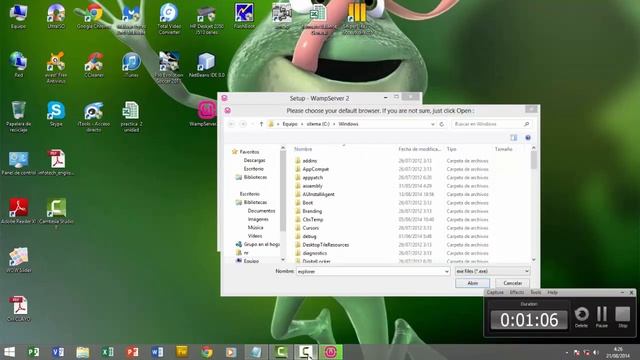
Task: Pause the Camtasia recording
Action: (602, 317)
